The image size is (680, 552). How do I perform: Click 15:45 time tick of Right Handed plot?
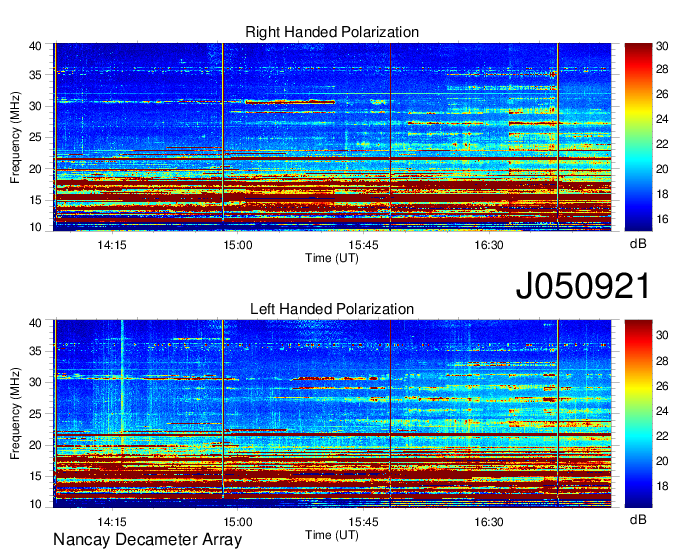(363, 245)
